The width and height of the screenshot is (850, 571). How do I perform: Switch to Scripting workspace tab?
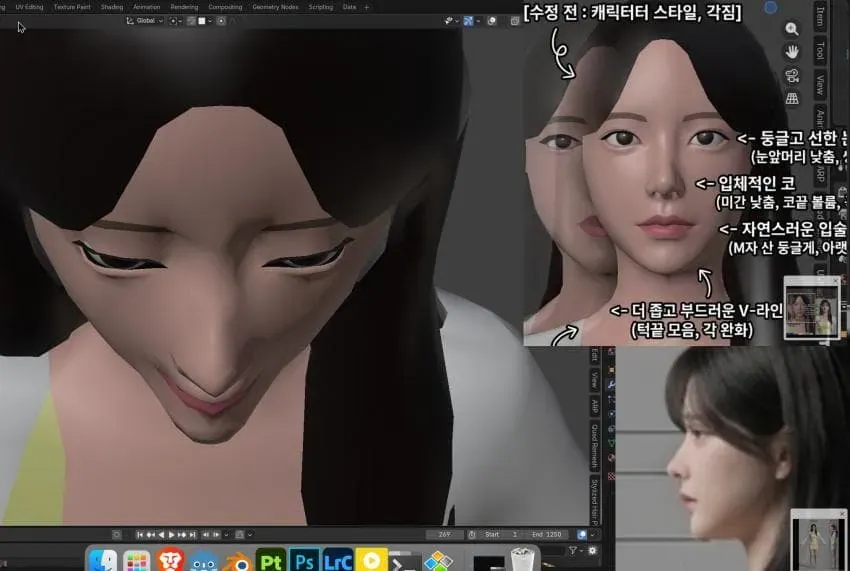pos(320,7)
